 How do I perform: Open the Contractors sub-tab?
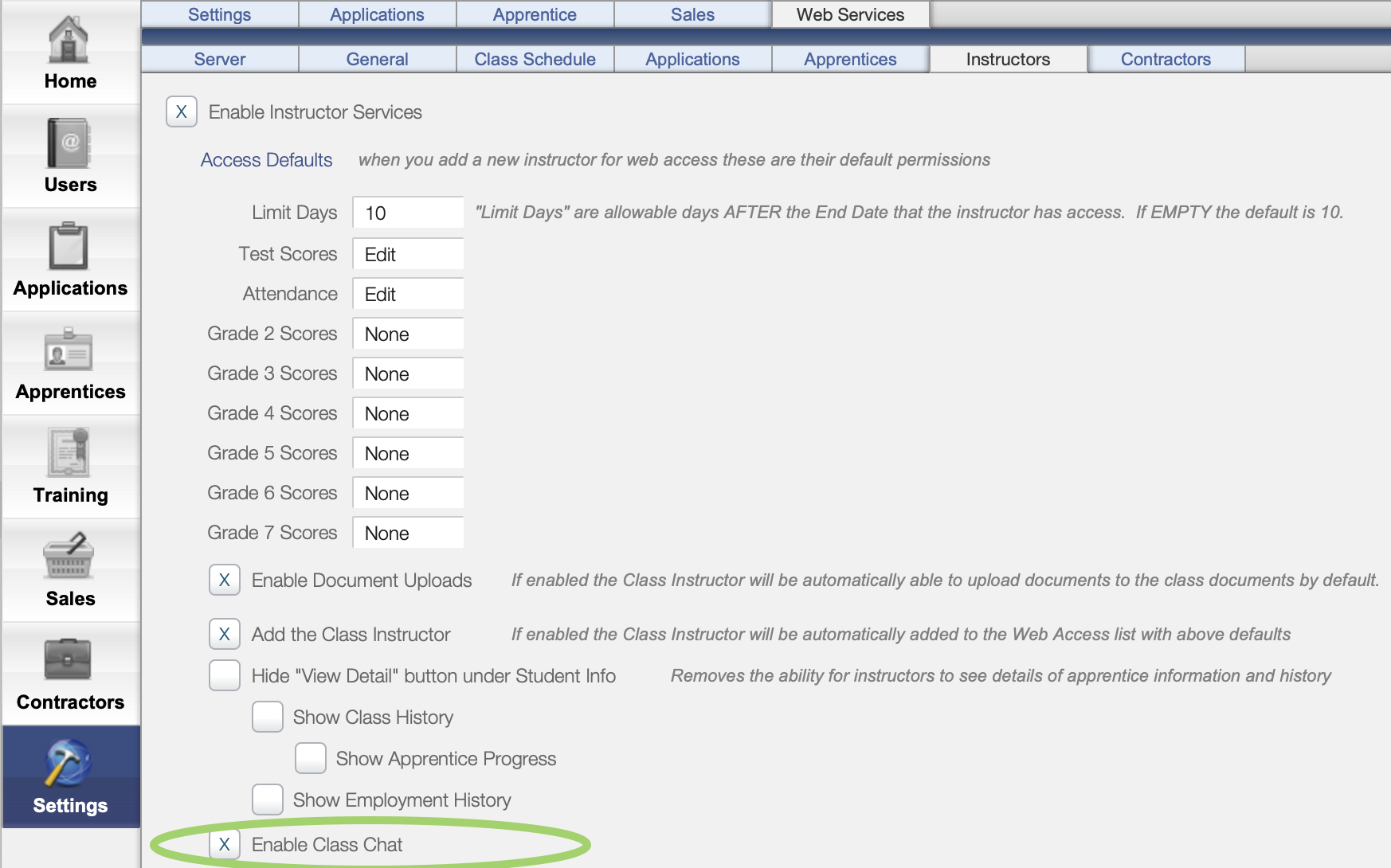click(x=1166, y=59)
